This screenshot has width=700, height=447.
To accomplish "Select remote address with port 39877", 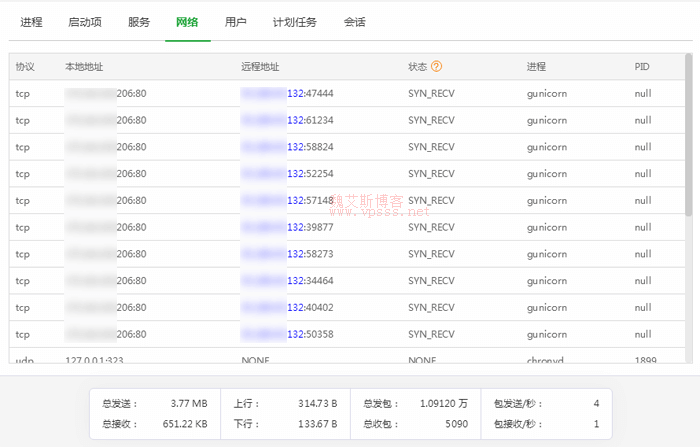I will [287, 227].
